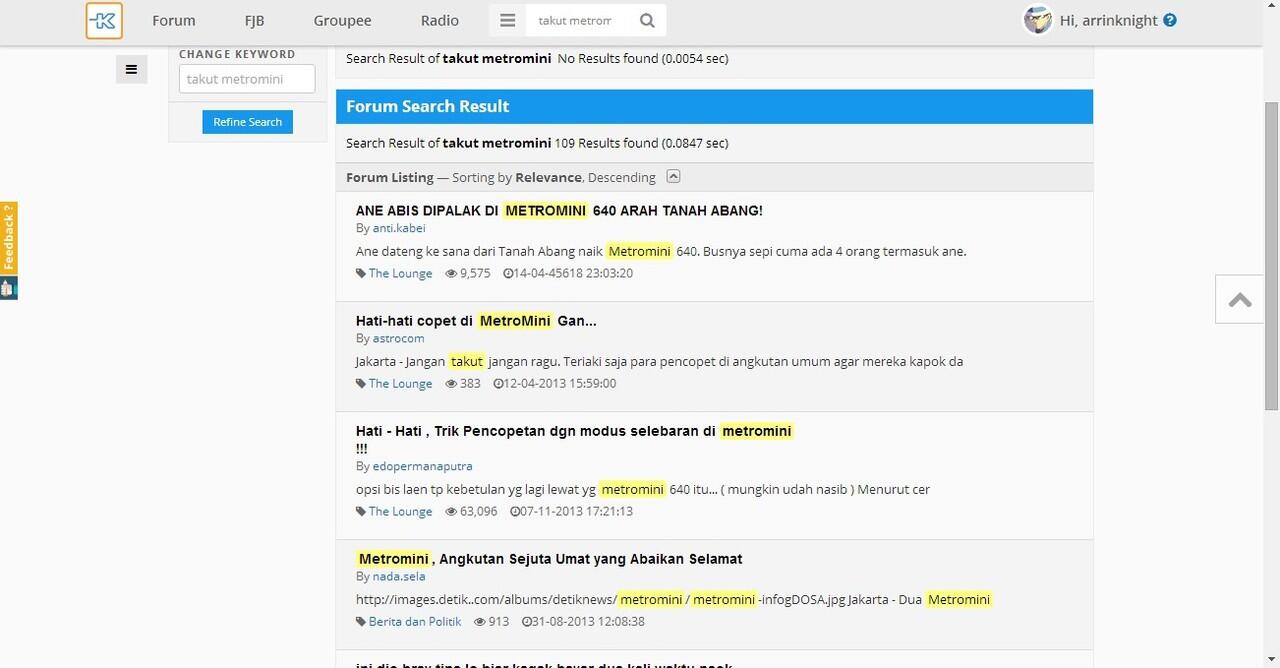Click the views eye icon showing 63,096

click(451, 511)
